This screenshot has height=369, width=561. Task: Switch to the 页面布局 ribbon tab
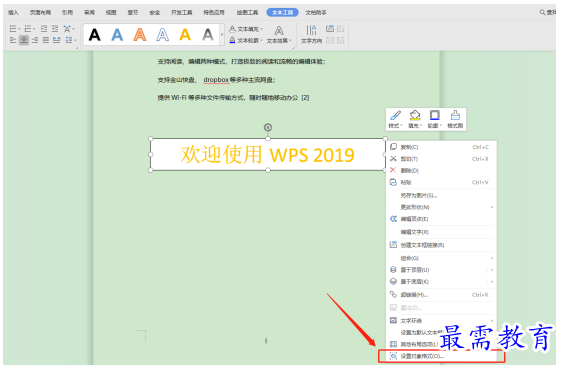[x=40, y=13]
